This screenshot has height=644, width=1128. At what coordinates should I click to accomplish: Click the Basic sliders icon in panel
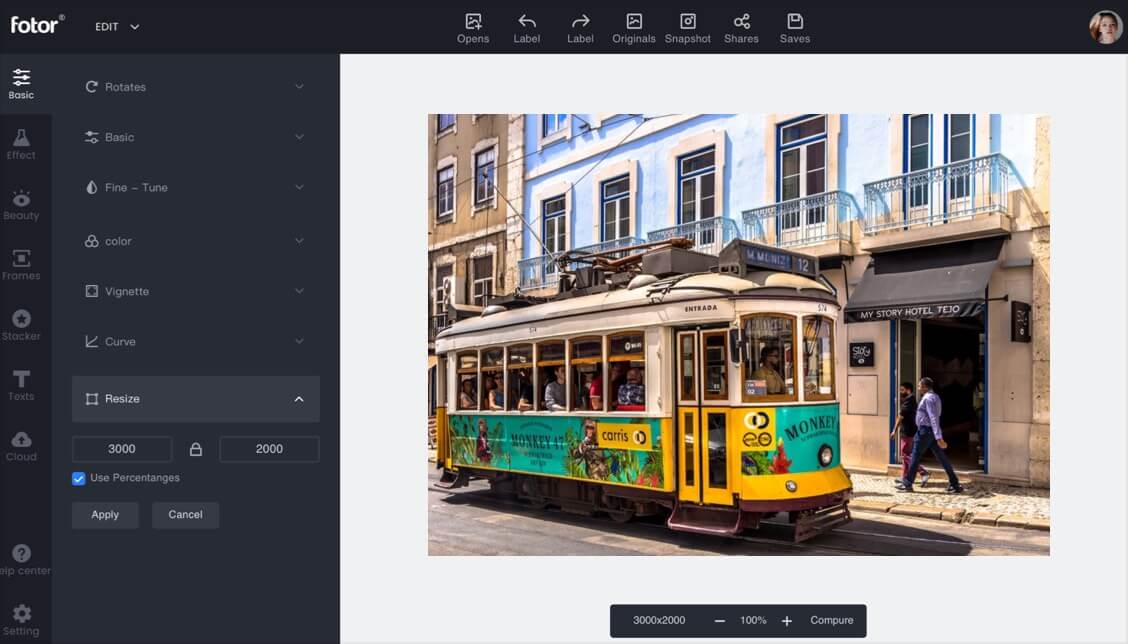(x=91, y=137)
